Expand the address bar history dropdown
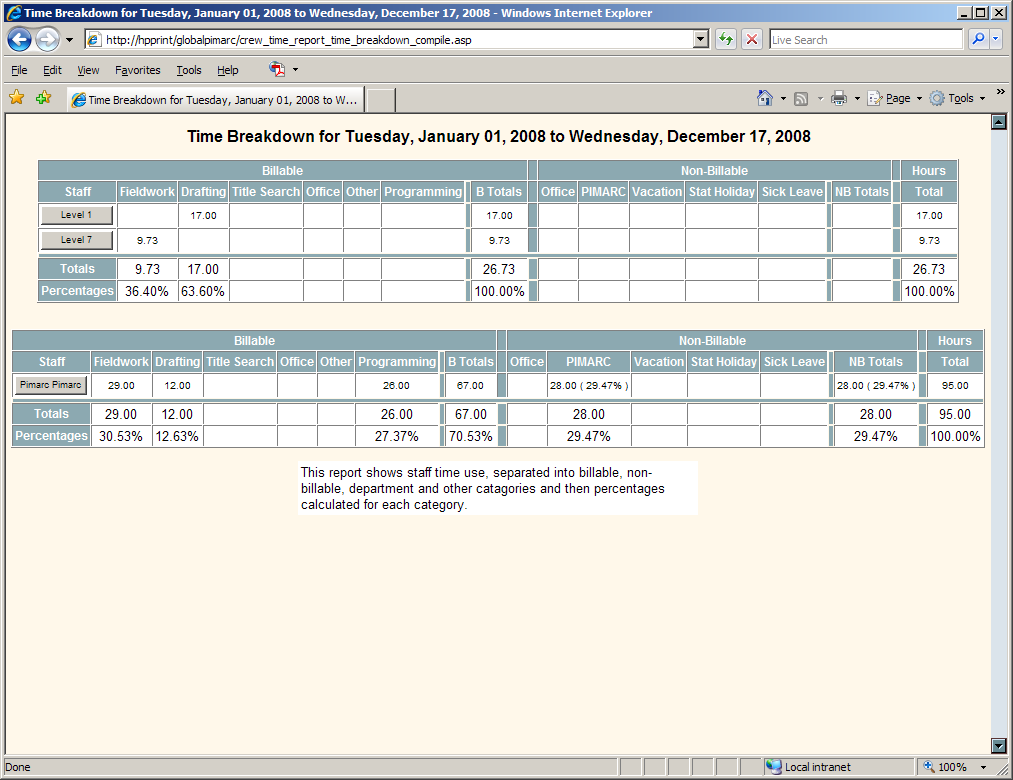 [x=701, y=39]
